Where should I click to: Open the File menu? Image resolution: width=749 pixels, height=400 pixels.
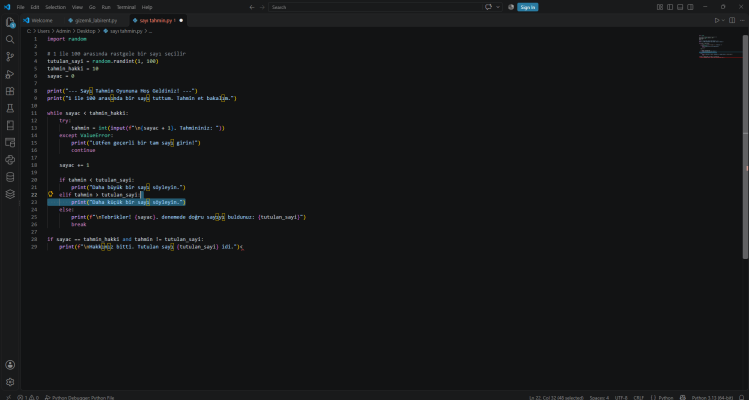pos(21,7)
